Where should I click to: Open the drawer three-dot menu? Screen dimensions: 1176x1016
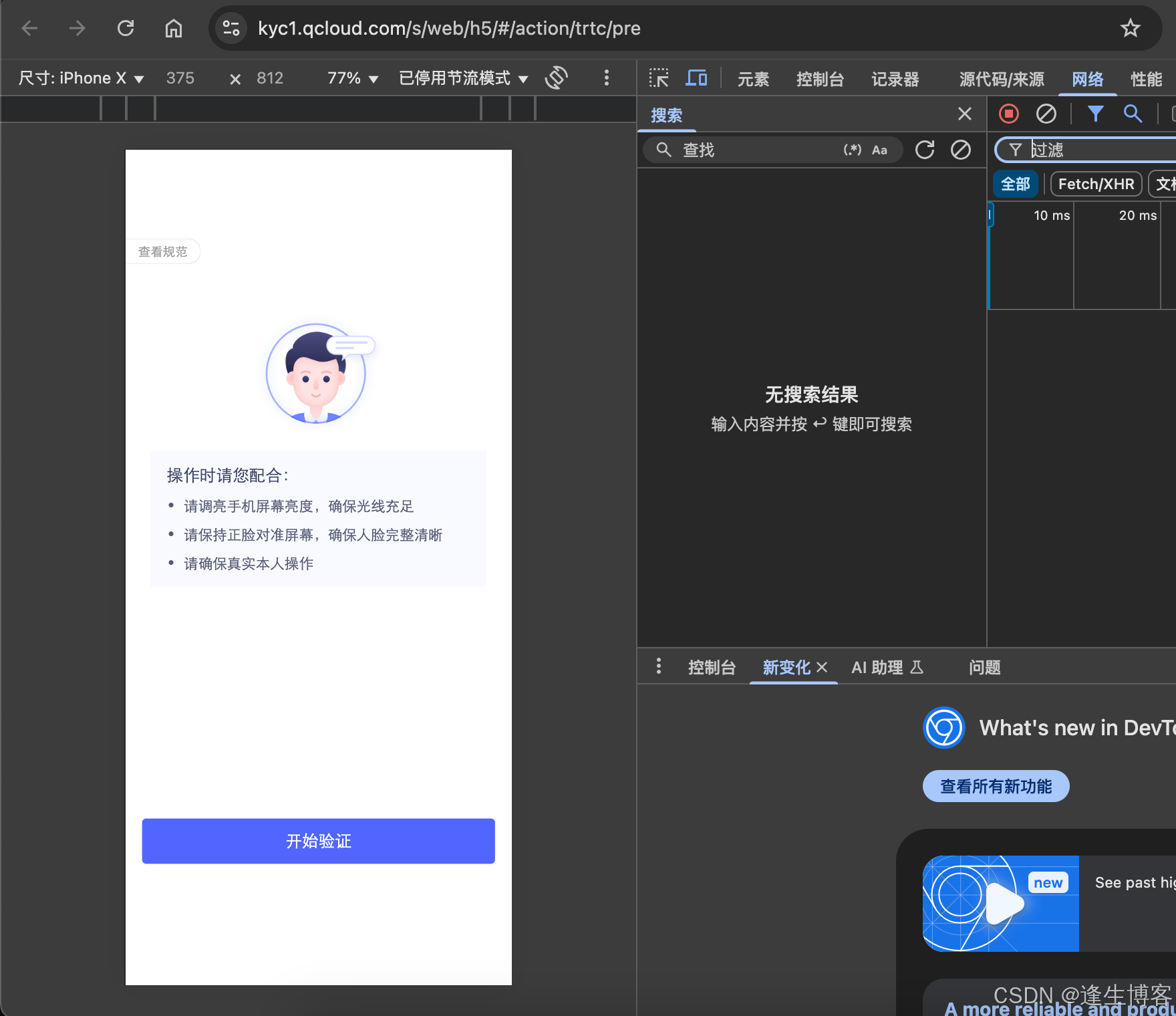point(659,666)
